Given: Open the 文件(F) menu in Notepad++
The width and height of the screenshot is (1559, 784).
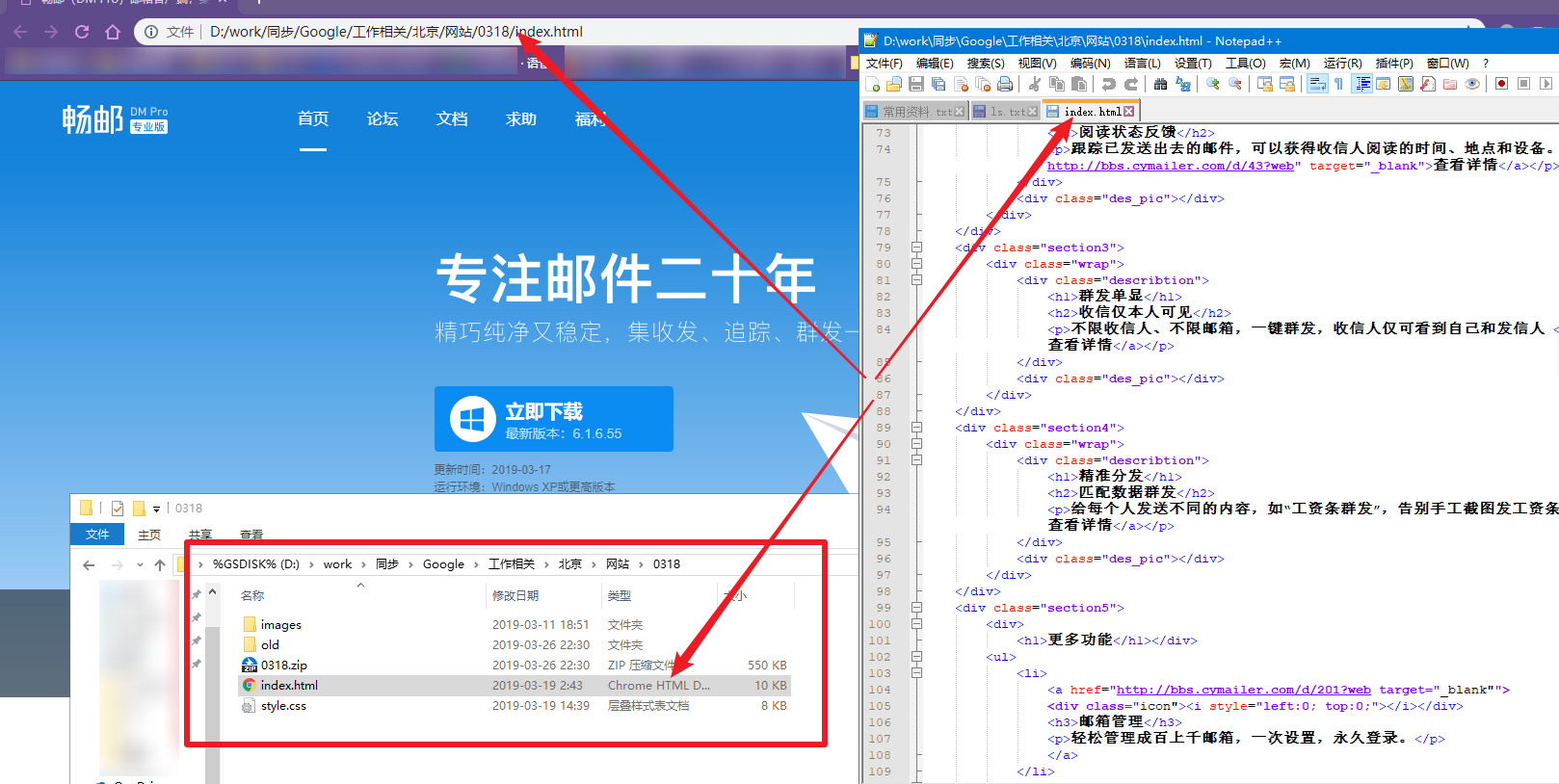Looking at the screenshot, I should pyautogui.click(x=884, y=64).
